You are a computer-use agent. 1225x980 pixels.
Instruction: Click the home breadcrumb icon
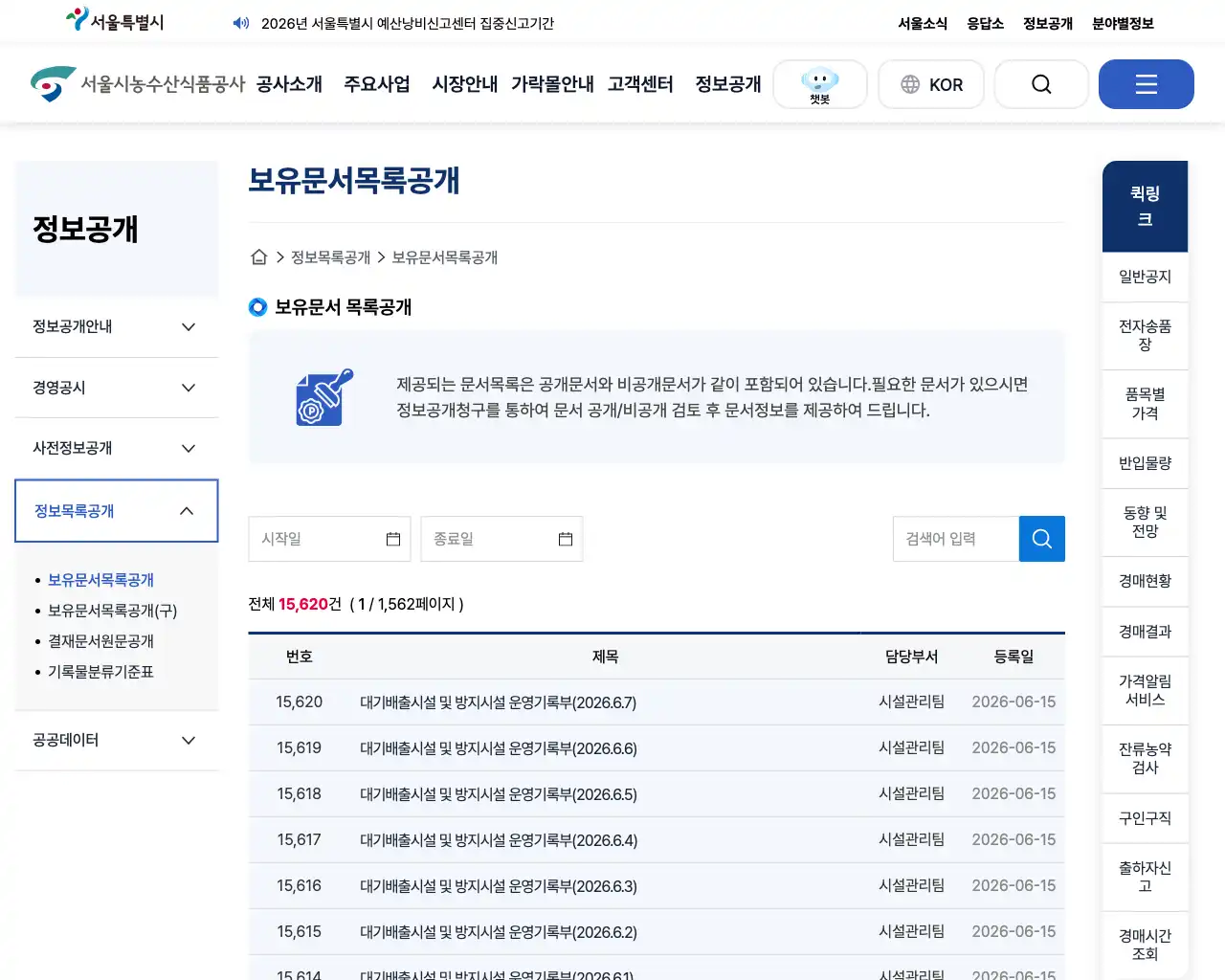(x=258, y=256)
